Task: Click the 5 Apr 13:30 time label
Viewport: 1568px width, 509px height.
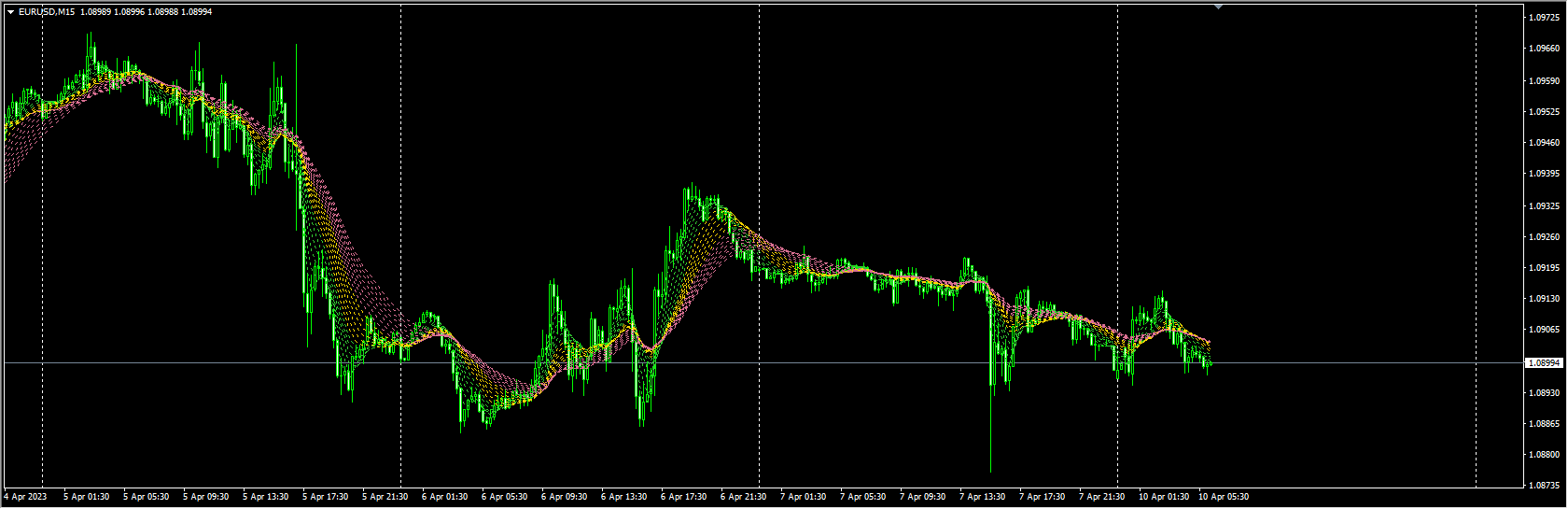Action: pos(266,497)
